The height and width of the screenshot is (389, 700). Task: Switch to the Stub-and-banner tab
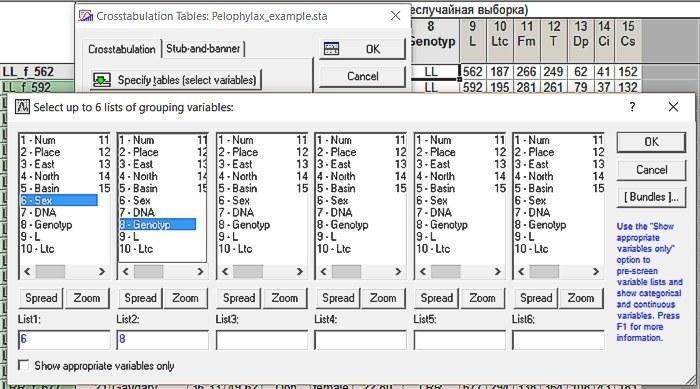click(x=203, y=49)
